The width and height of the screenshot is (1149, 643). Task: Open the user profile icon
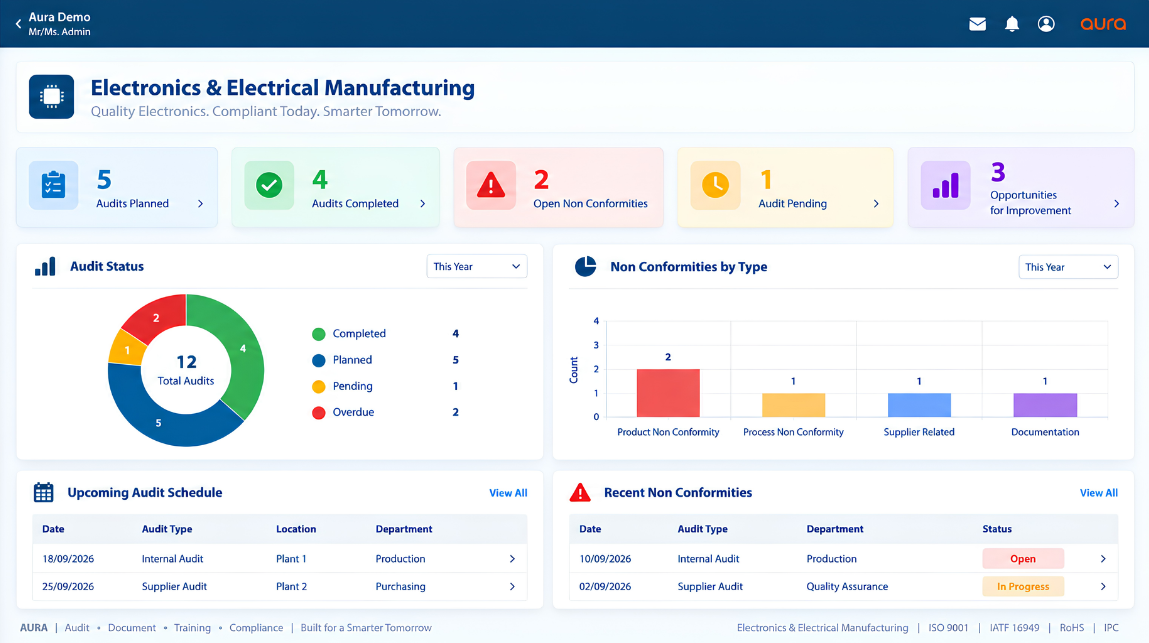click(1046, 24)
